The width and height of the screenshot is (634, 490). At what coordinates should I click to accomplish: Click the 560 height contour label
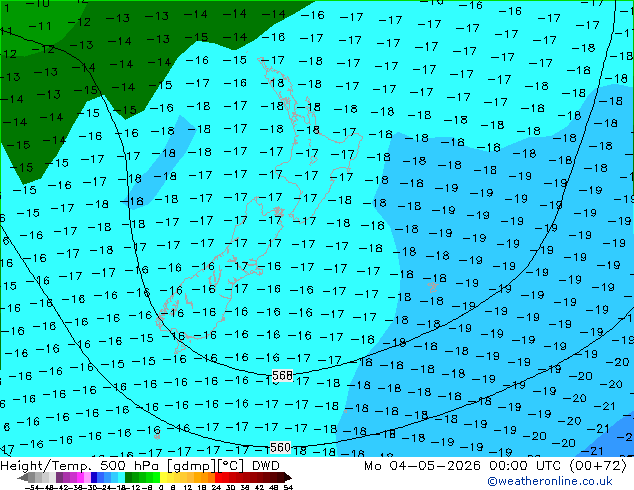280,448
